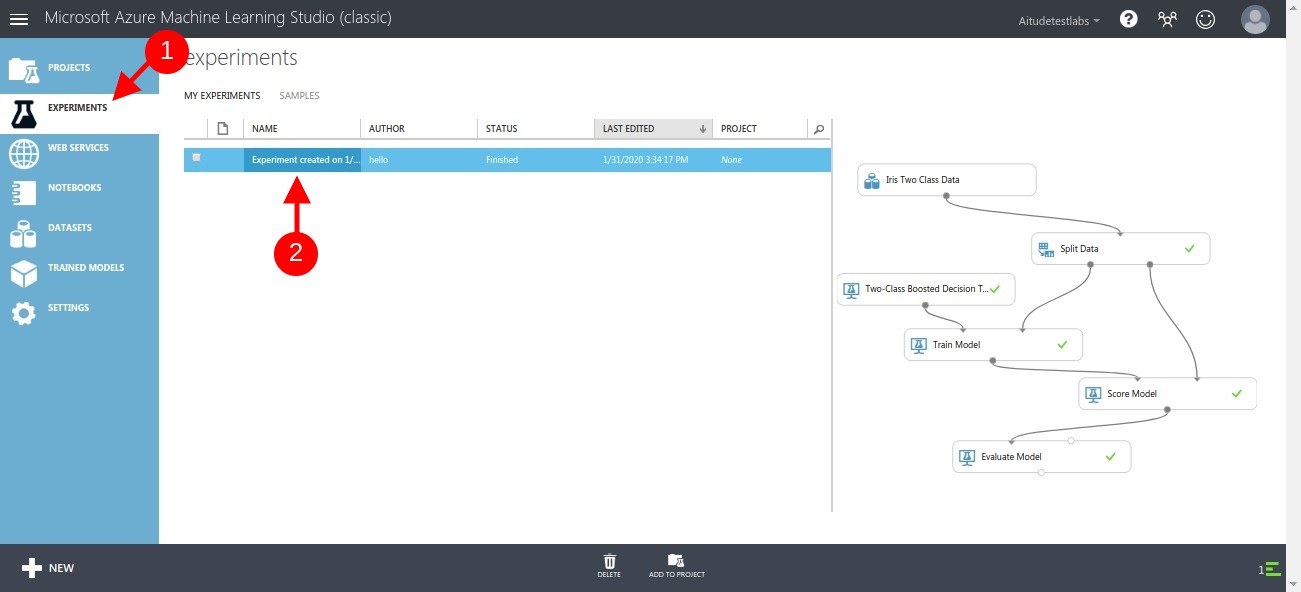Delete the selected experiment using the trash icon

pyautogui.click(x=609, y=565)
